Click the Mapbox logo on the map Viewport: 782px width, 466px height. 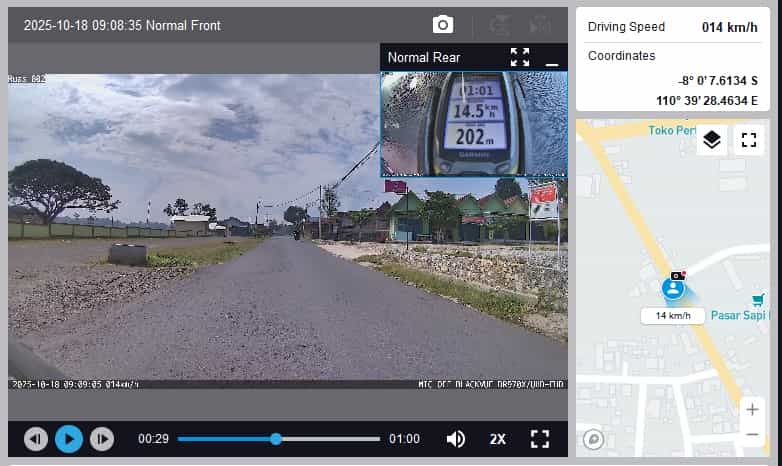[593, 438]
